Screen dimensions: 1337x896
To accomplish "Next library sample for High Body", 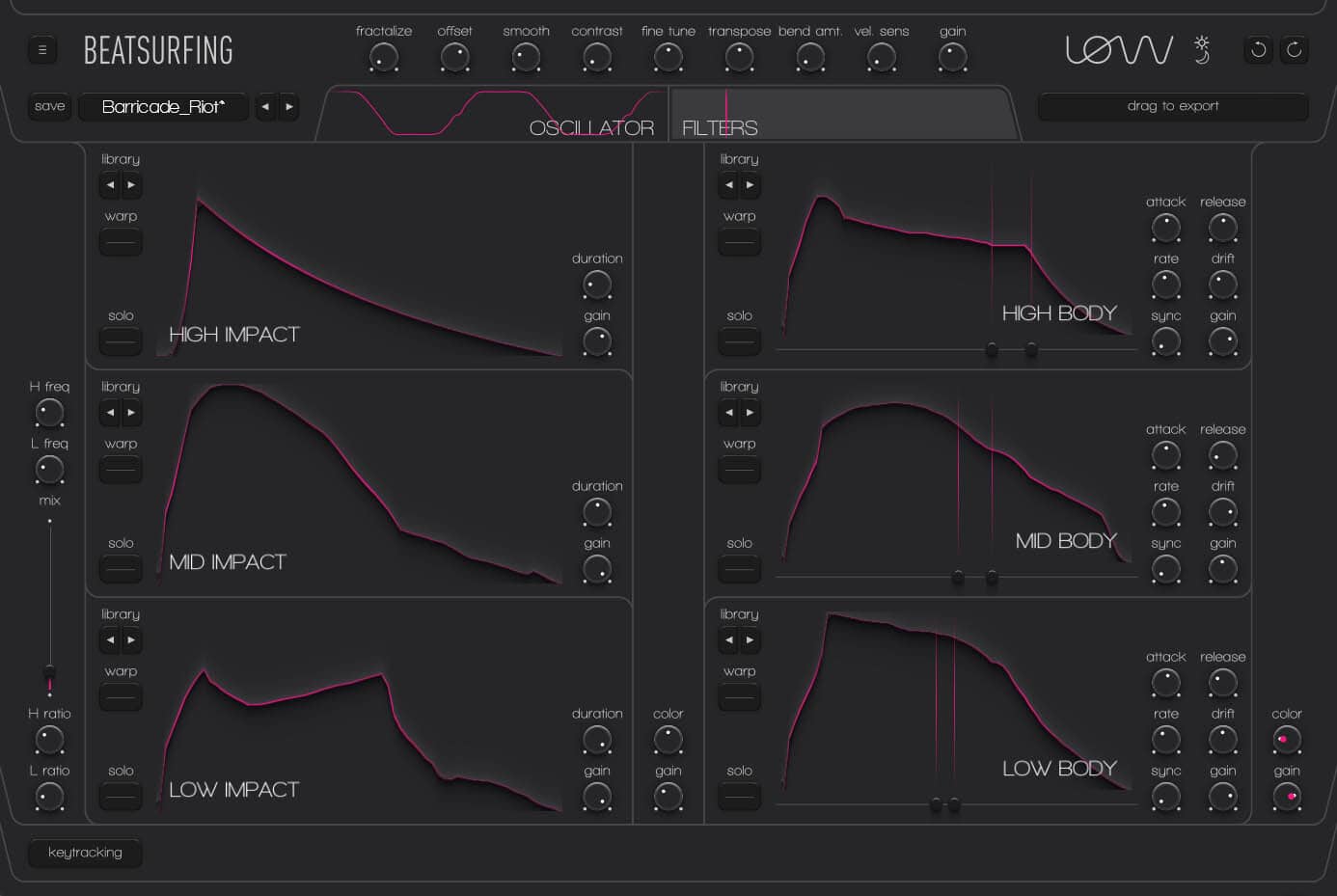I will pyautogui.click(x=751, y=185).
